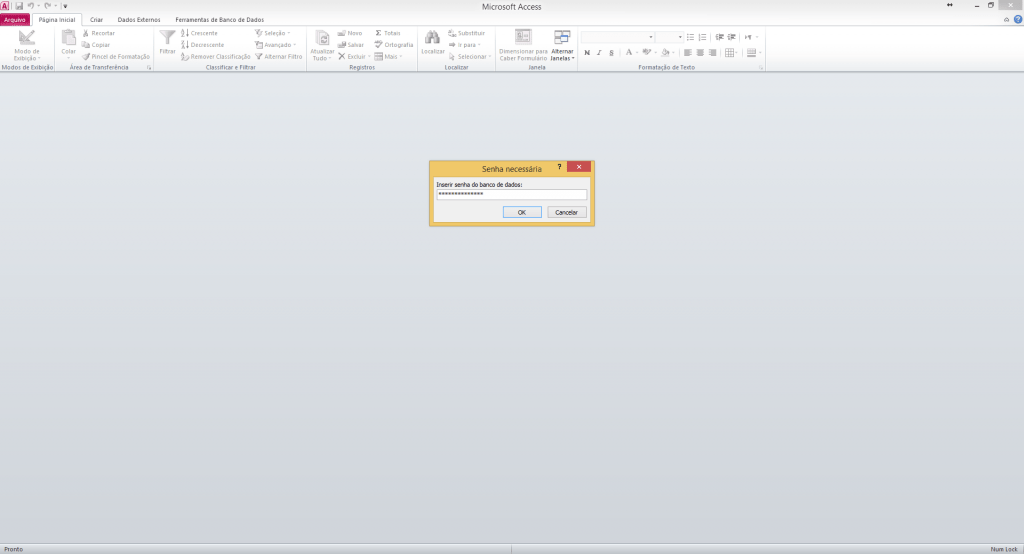Open the Seleção filter dropdown
Viewport: 1024px width, 554px height.
point(272,33)
